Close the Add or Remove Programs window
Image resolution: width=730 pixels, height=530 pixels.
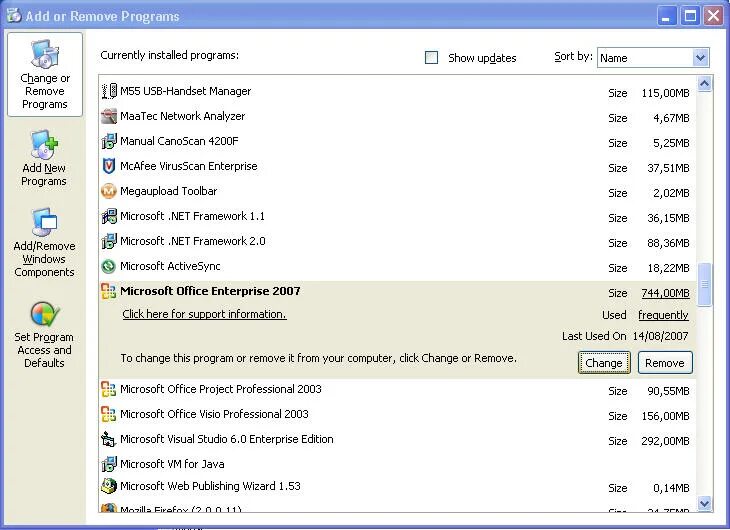click(713, 17)
